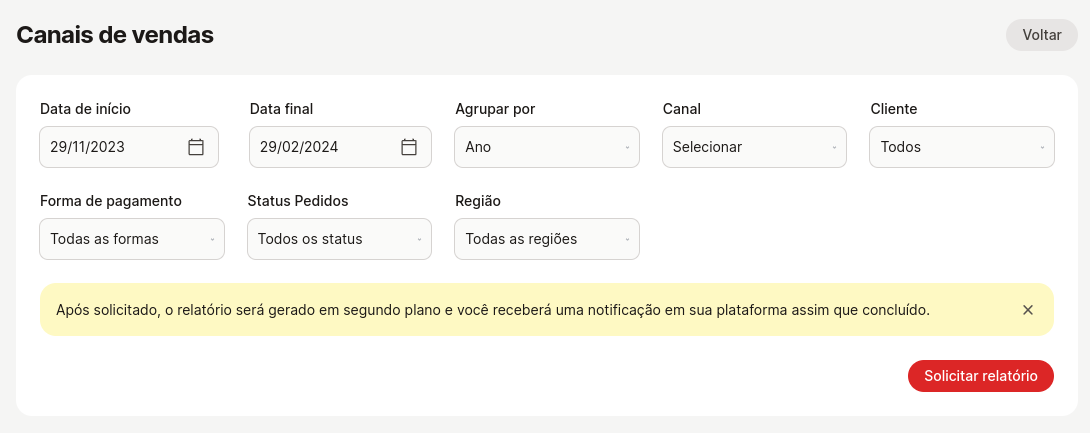
Task: Open the calendar icon for Data de início
Action: point(196,147)
